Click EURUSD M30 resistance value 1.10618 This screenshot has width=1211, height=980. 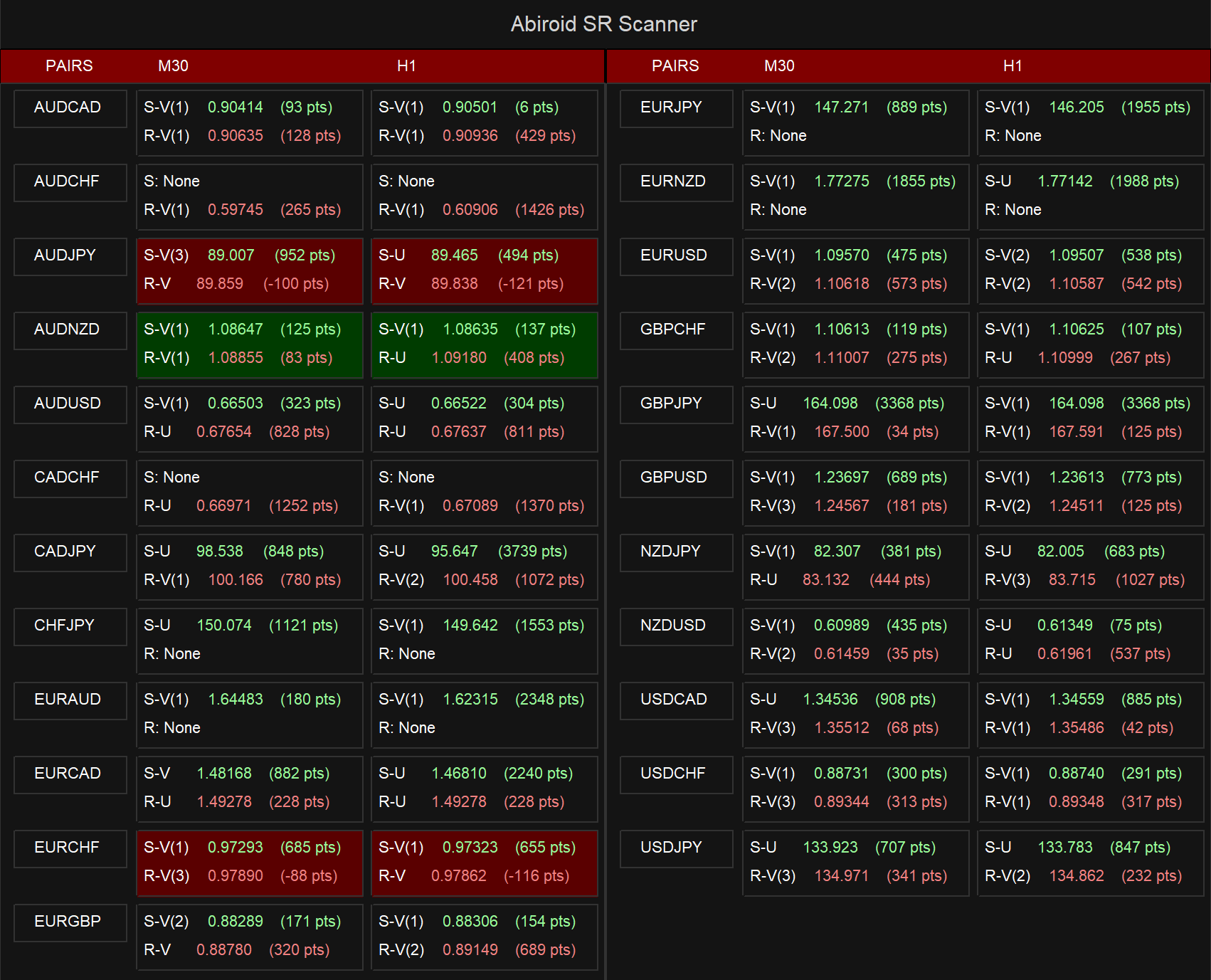click(842, 284)
